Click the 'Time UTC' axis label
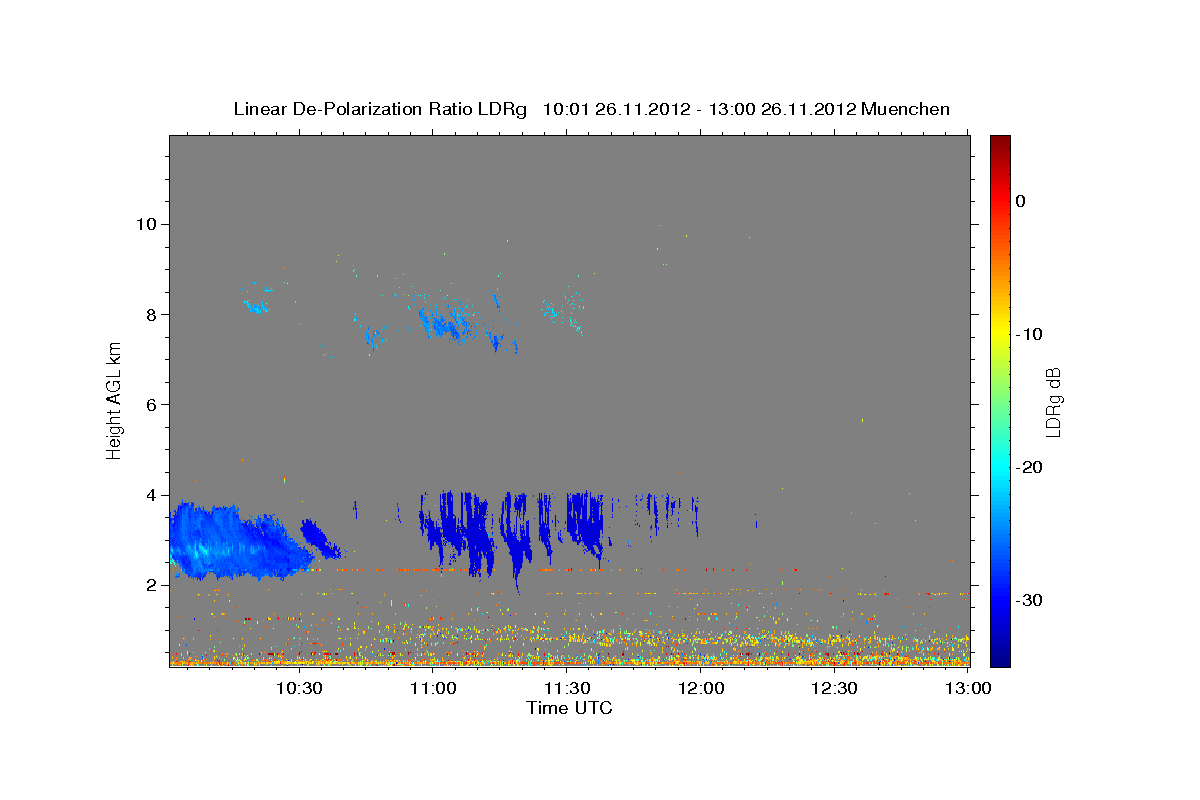 pyautogui.click(x=569, y=708)
